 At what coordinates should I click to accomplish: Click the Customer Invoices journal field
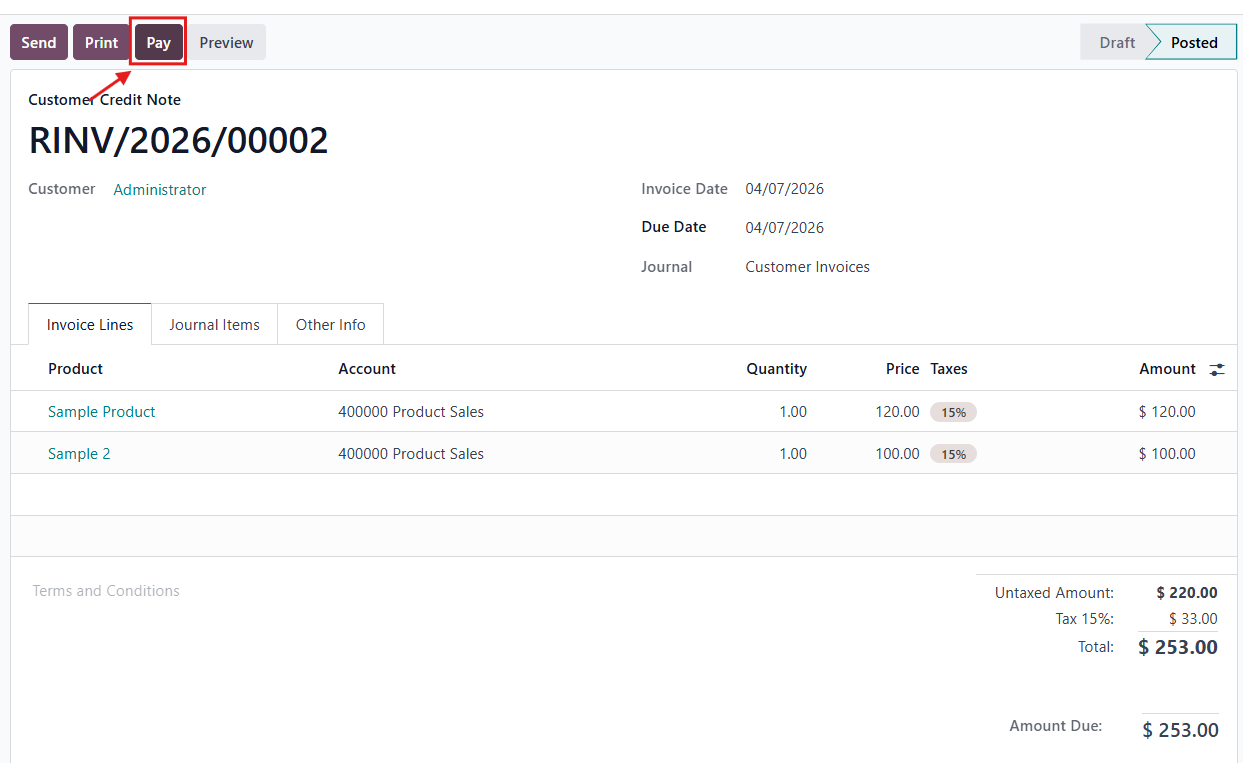point(807,267)
